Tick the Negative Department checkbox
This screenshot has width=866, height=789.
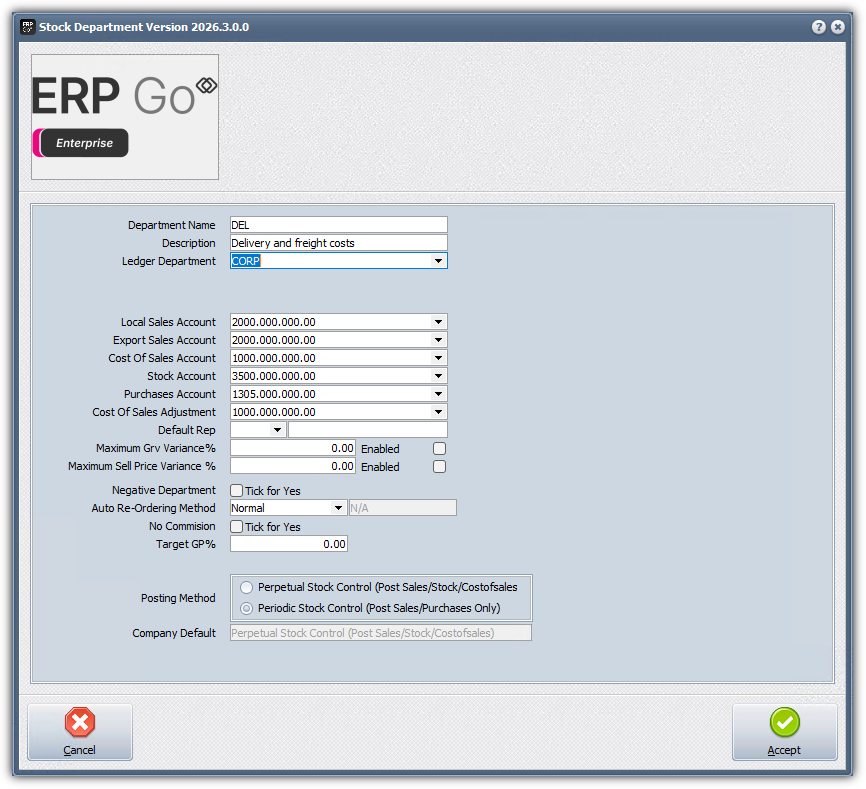(x=237, y=491)
